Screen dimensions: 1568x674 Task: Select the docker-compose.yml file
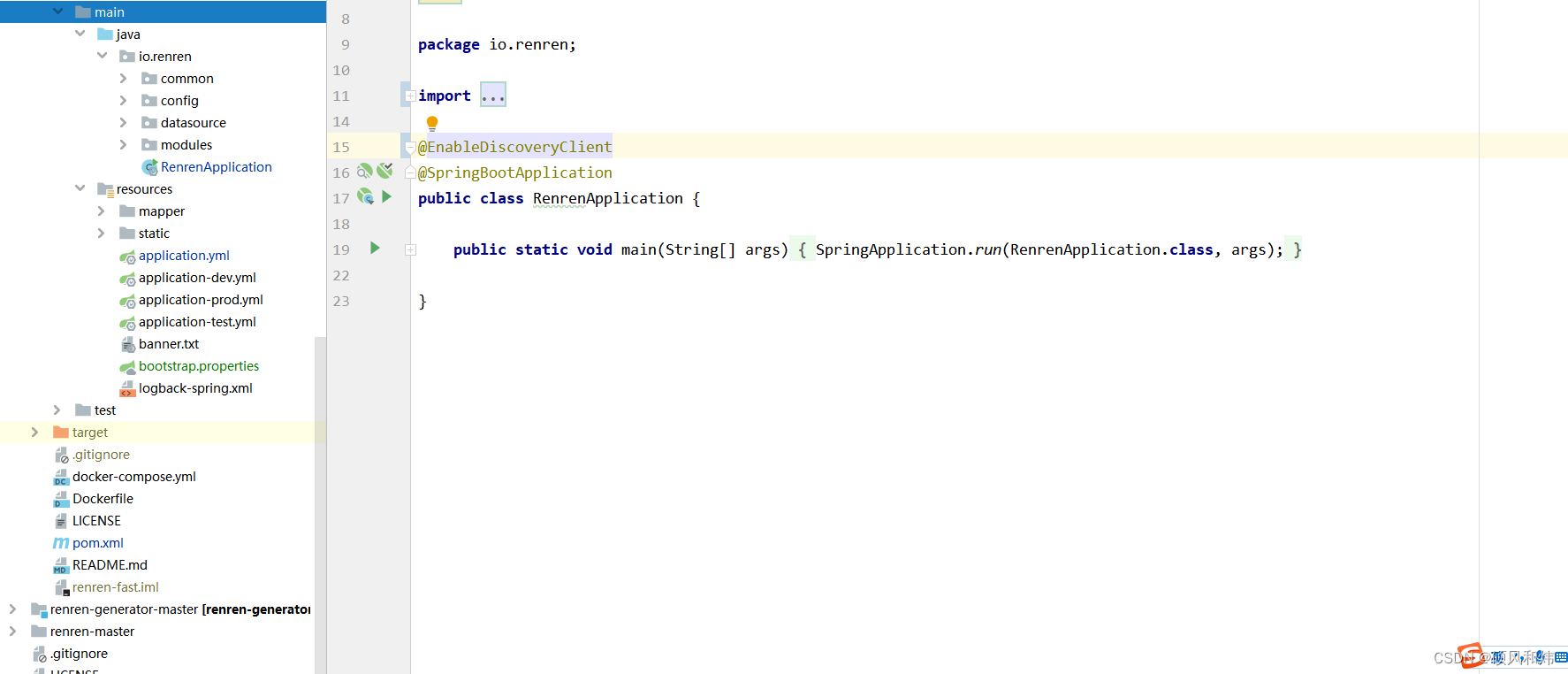pyautogui.click(x=134, y=476)
